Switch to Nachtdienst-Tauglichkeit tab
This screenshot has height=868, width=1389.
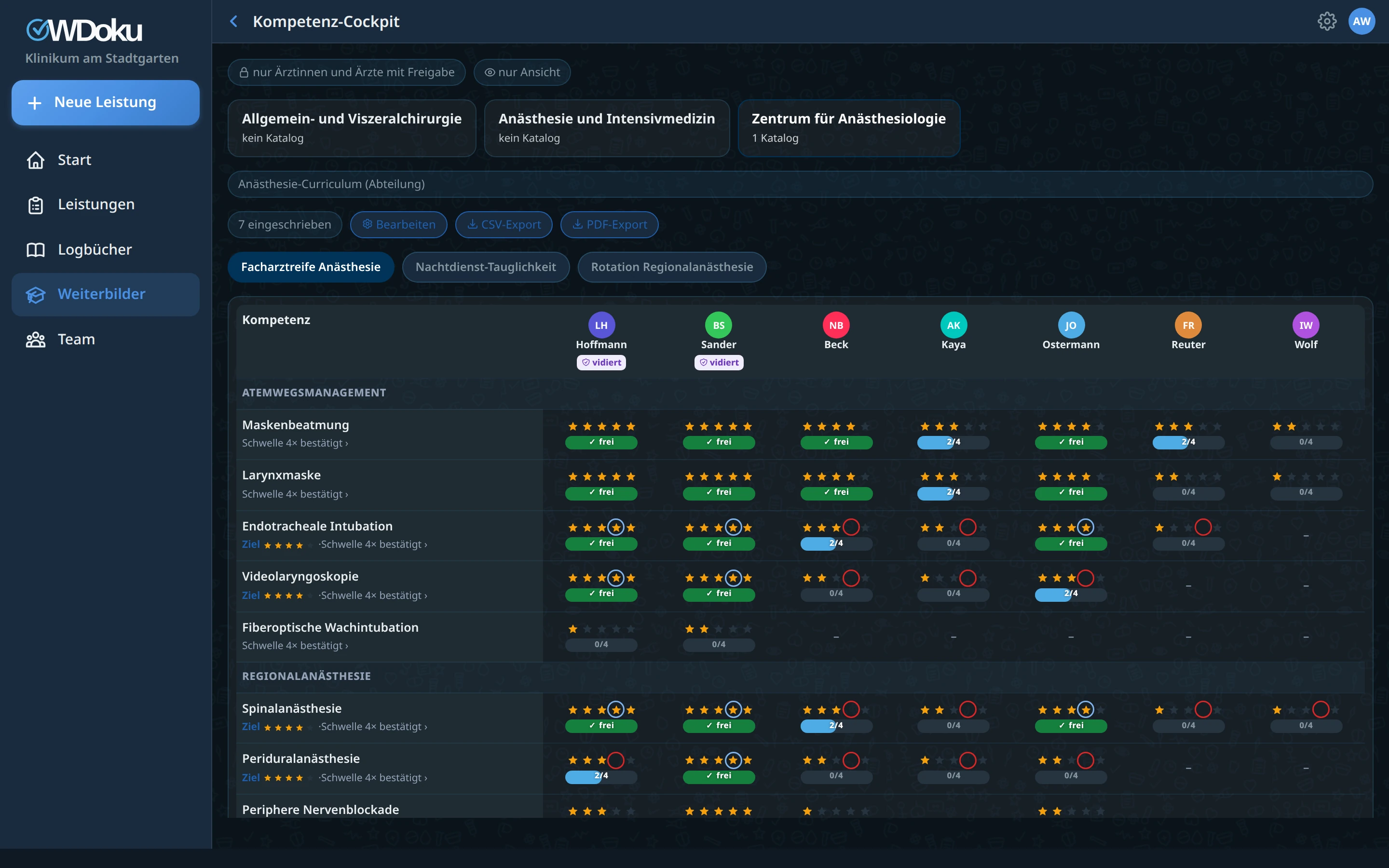(486, 267)
